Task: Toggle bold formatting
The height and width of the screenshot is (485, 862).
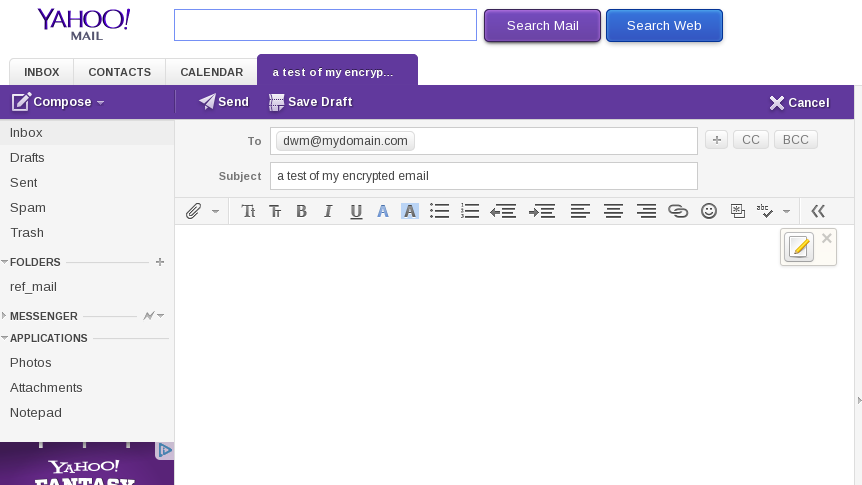Action: (301, 211)
